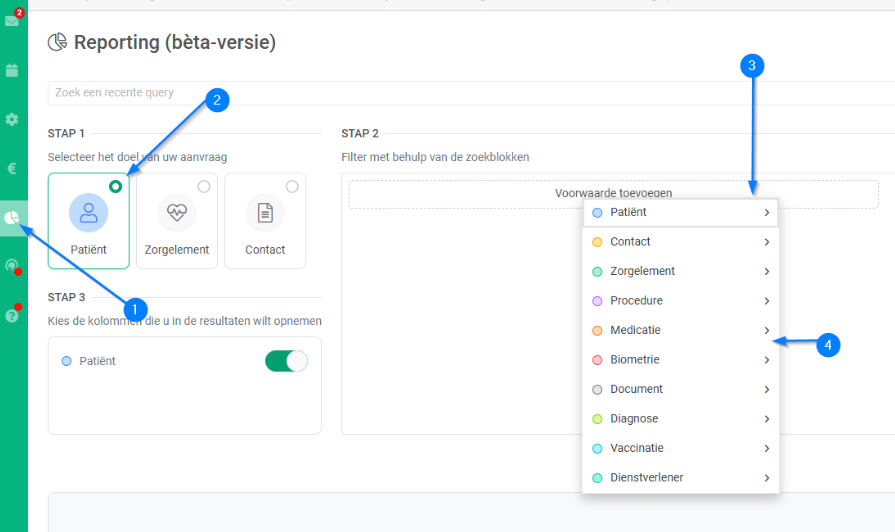Choose Diagnose from the condition menu
This screenshot has width=895, height=532.
[x=634, y=419]
